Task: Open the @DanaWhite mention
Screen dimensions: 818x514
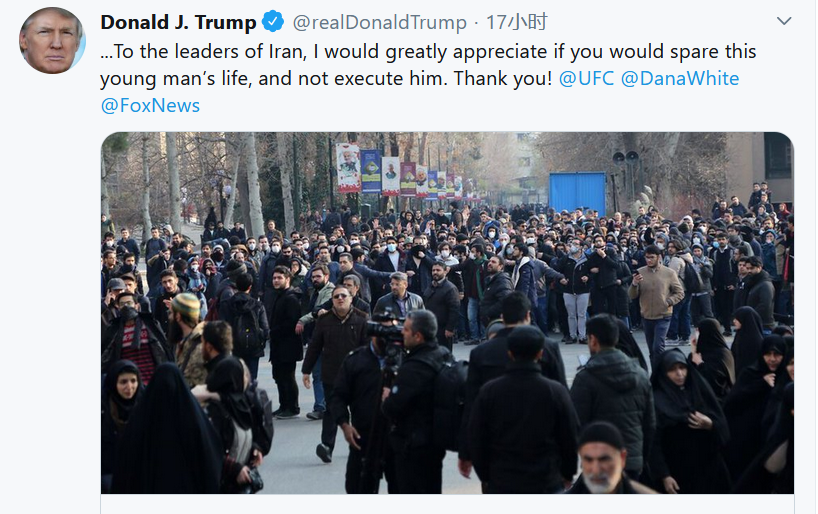Action: [680, 78]
